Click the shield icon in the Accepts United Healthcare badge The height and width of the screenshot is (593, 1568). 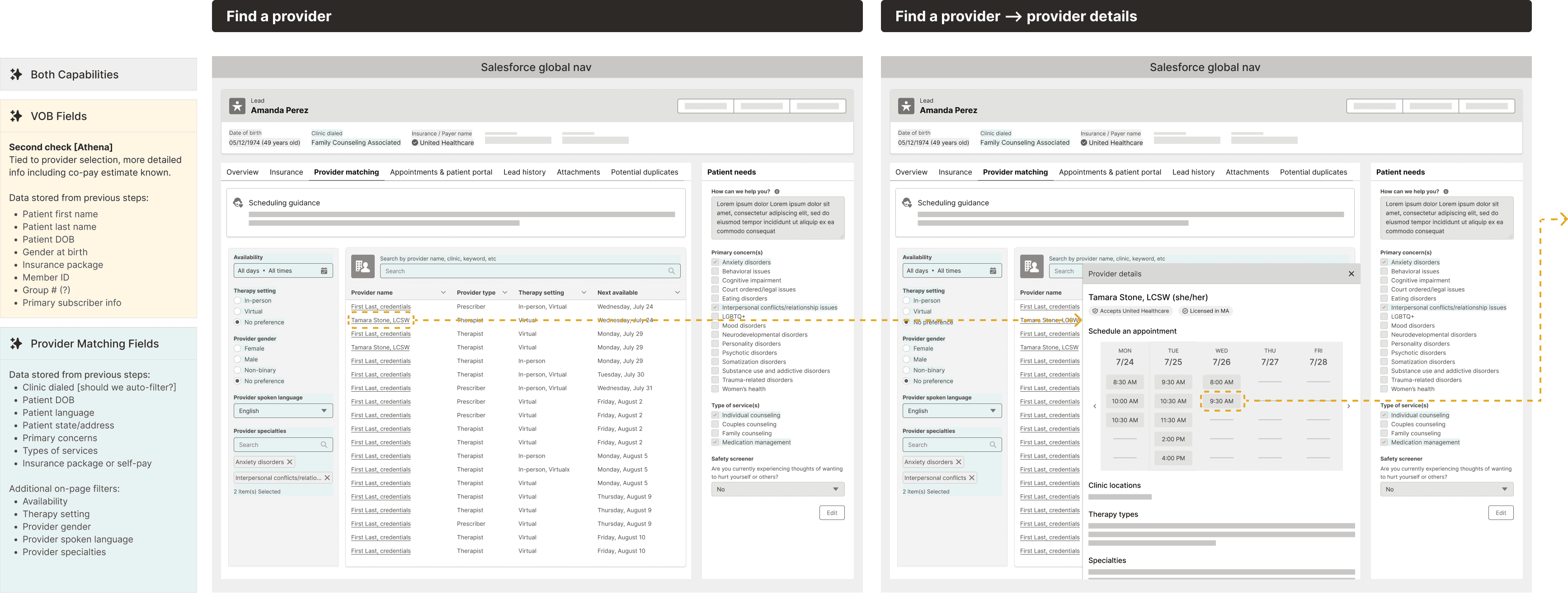click(1095, 311)
